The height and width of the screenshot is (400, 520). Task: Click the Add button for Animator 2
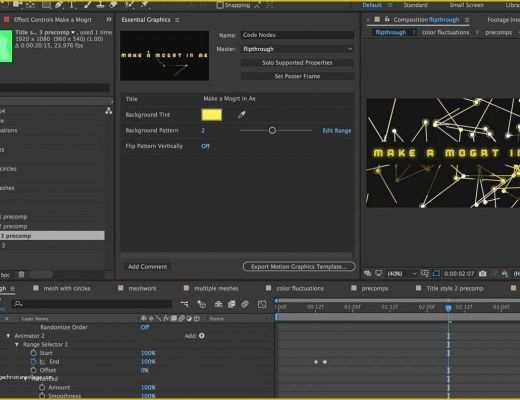pos(202,336)
